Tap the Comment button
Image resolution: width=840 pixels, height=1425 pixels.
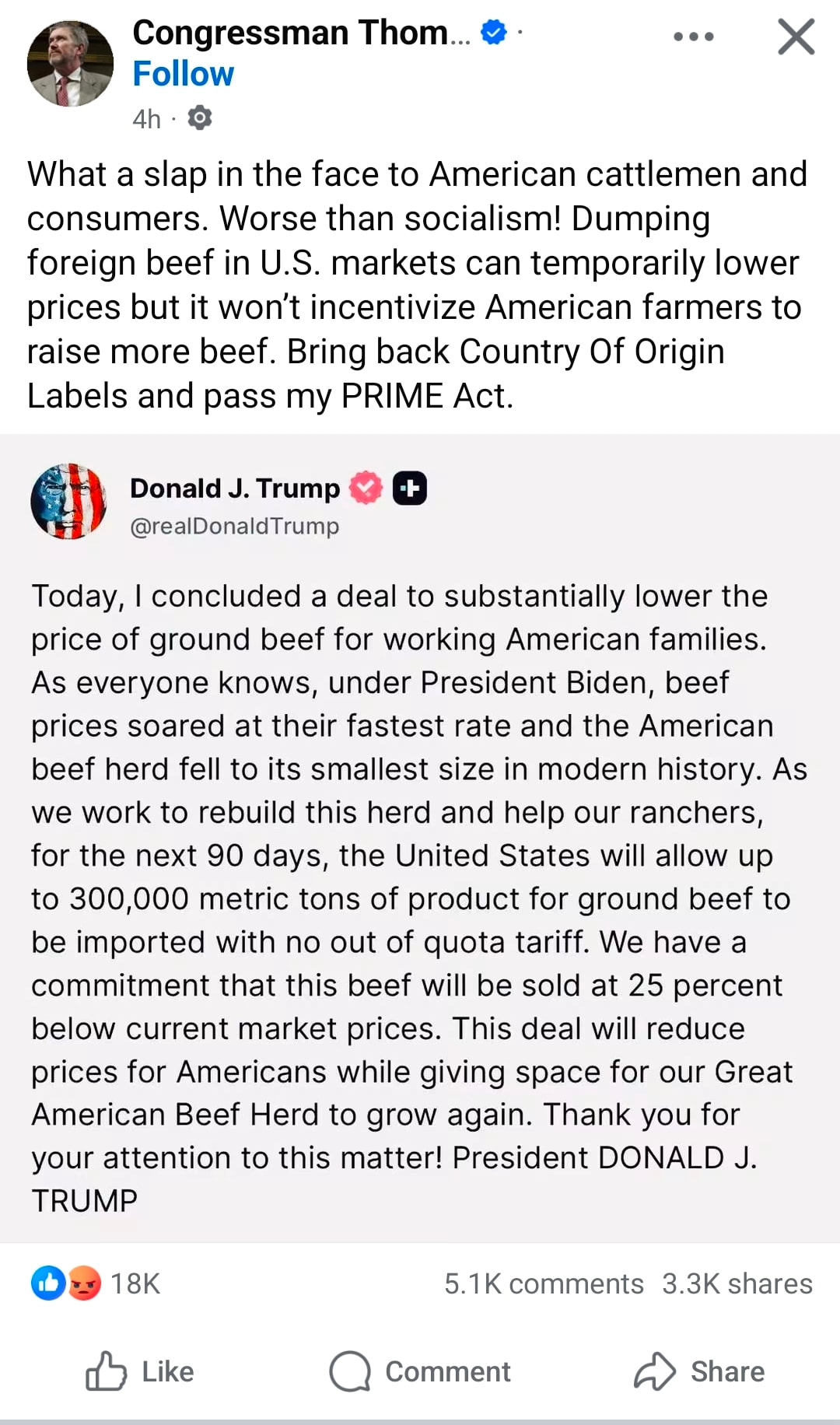pyautogui.click(x=420, y=1371)
